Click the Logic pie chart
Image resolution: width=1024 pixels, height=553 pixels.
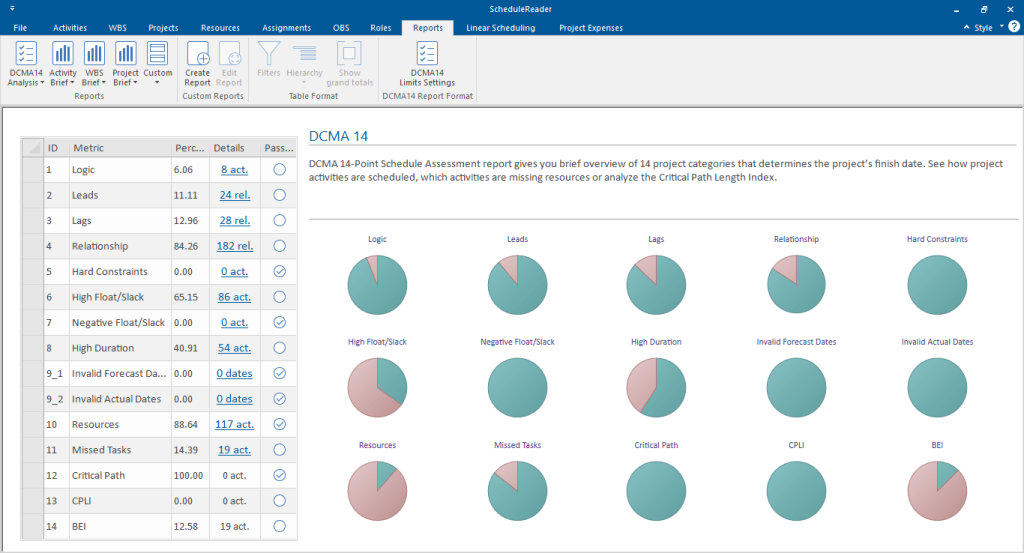pos(377,284)
